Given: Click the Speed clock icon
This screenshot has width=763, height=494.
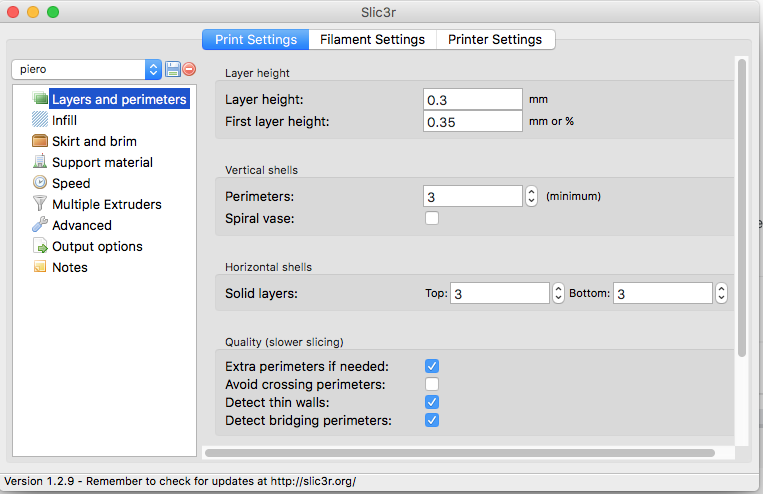Looking at the screenshot, I should click(40, 183).
